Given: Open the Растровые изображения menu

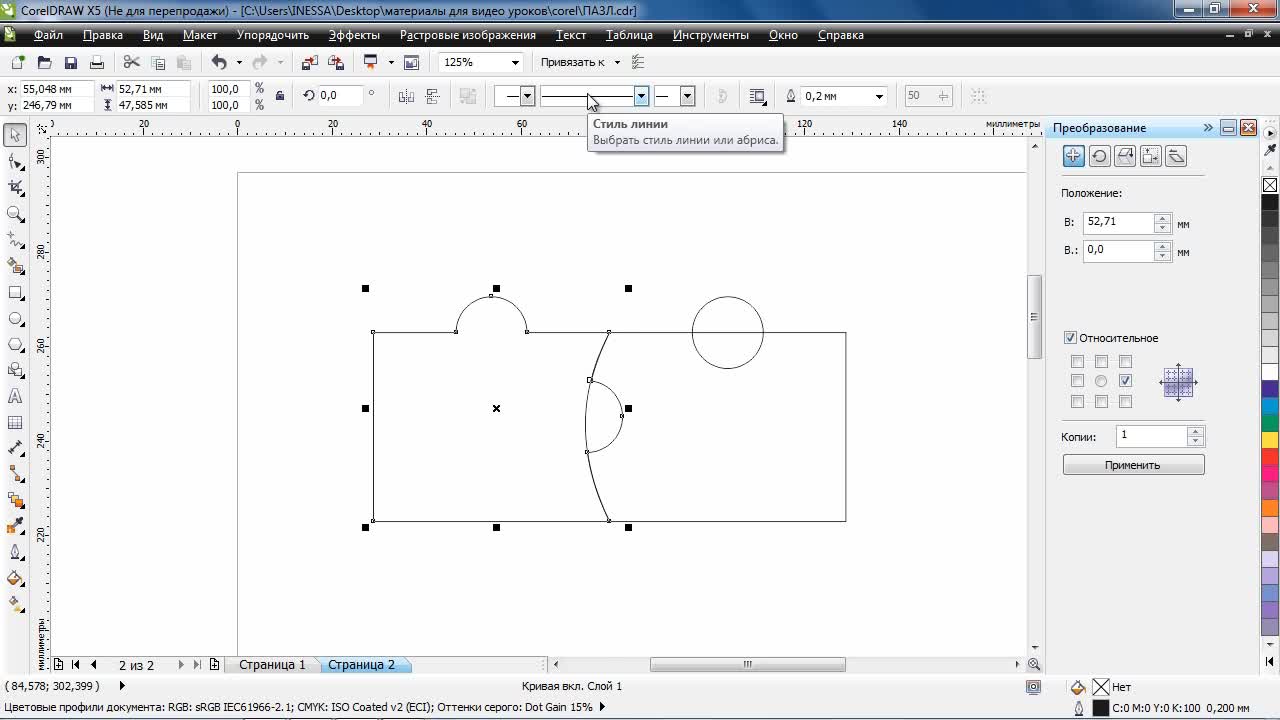Looking at the screenshot, I should click(x=468, y=35).
